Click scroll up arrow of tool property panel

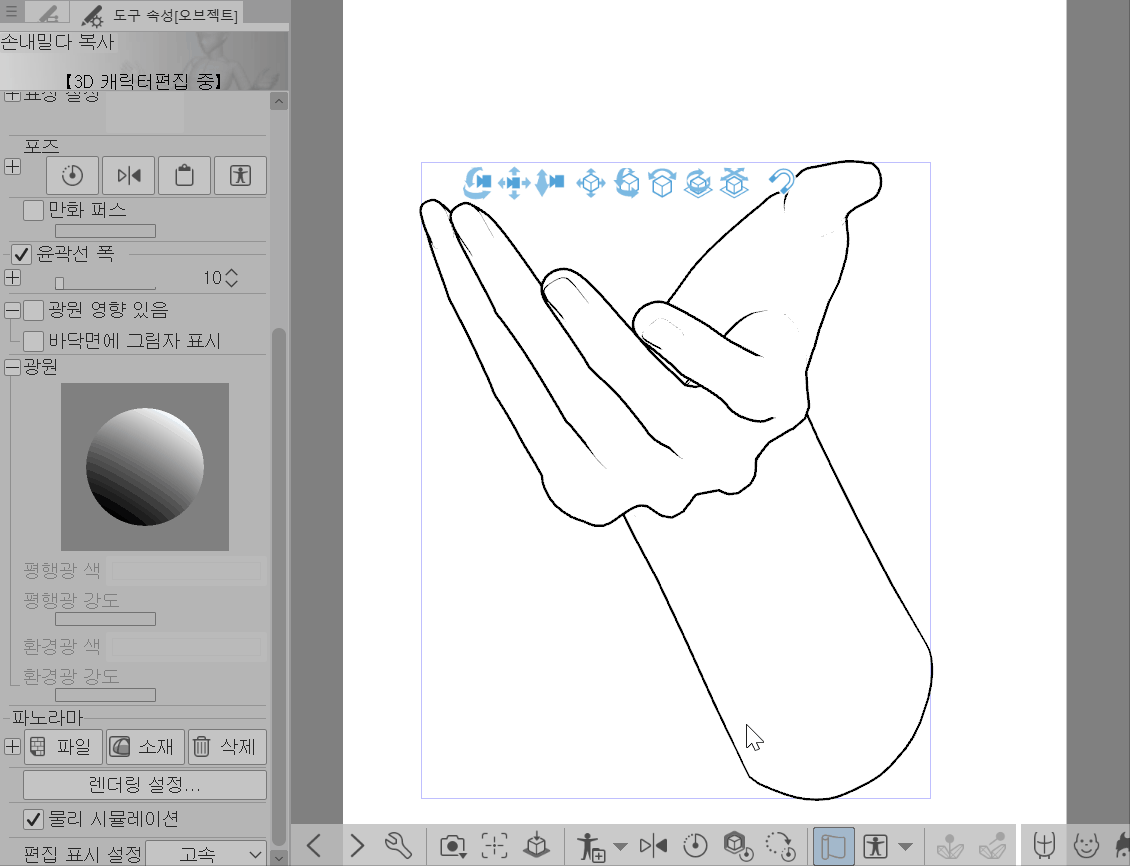coord(279,101)
